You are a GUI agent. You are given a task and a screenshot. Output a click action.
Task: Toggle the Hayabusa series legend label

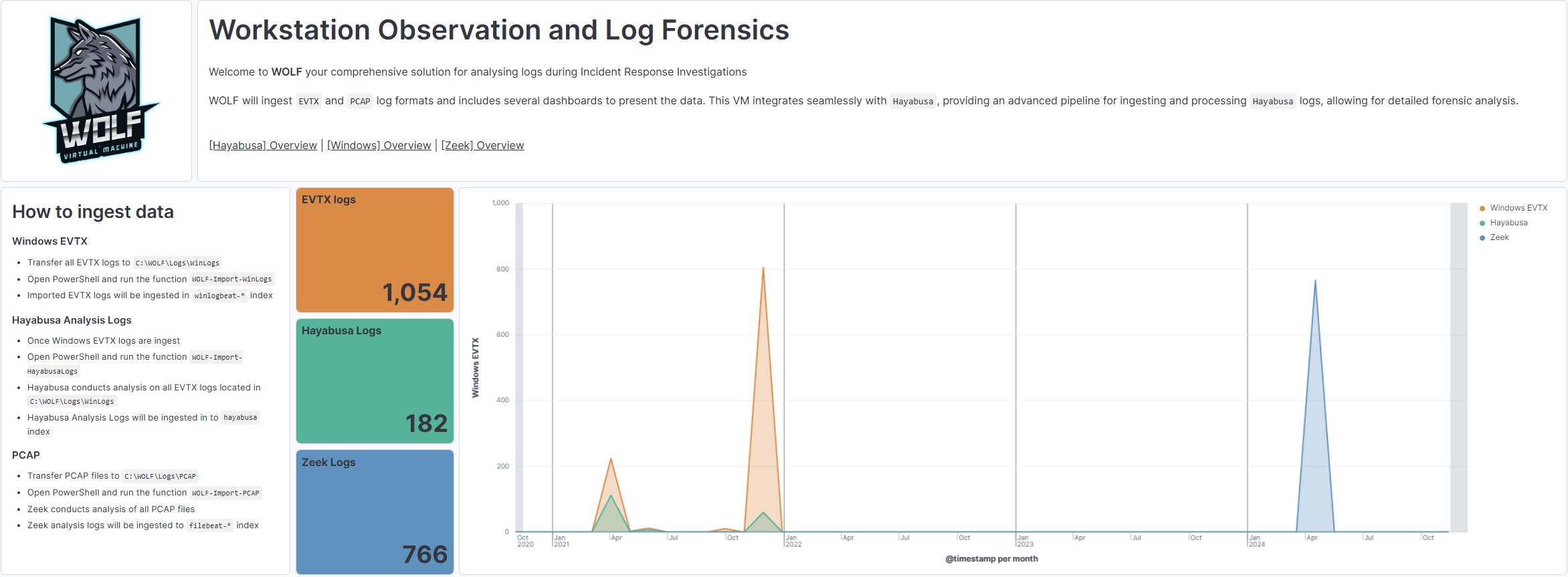point(1508,223)
